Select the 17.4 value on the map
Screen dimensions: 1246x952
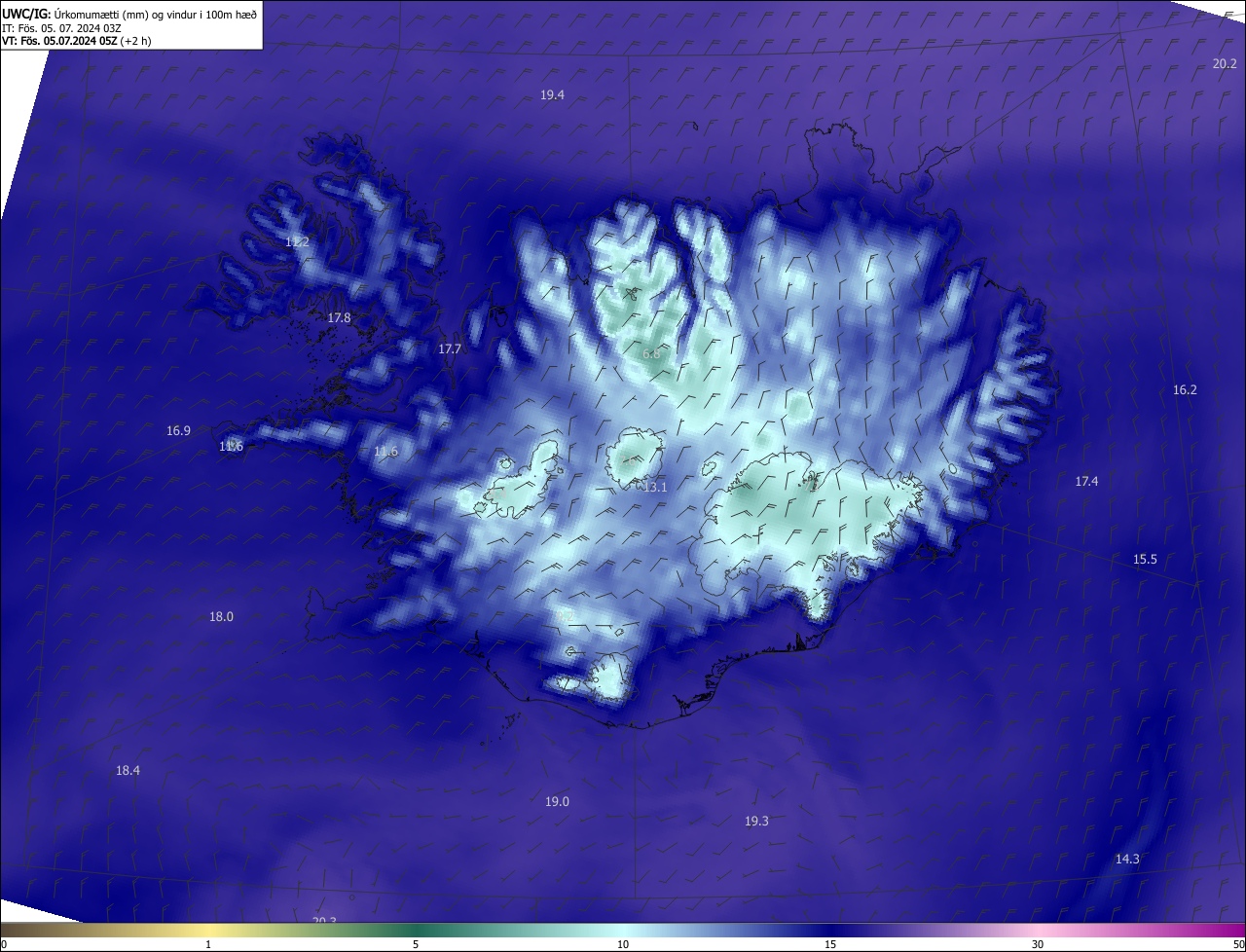coord(1086,481)
